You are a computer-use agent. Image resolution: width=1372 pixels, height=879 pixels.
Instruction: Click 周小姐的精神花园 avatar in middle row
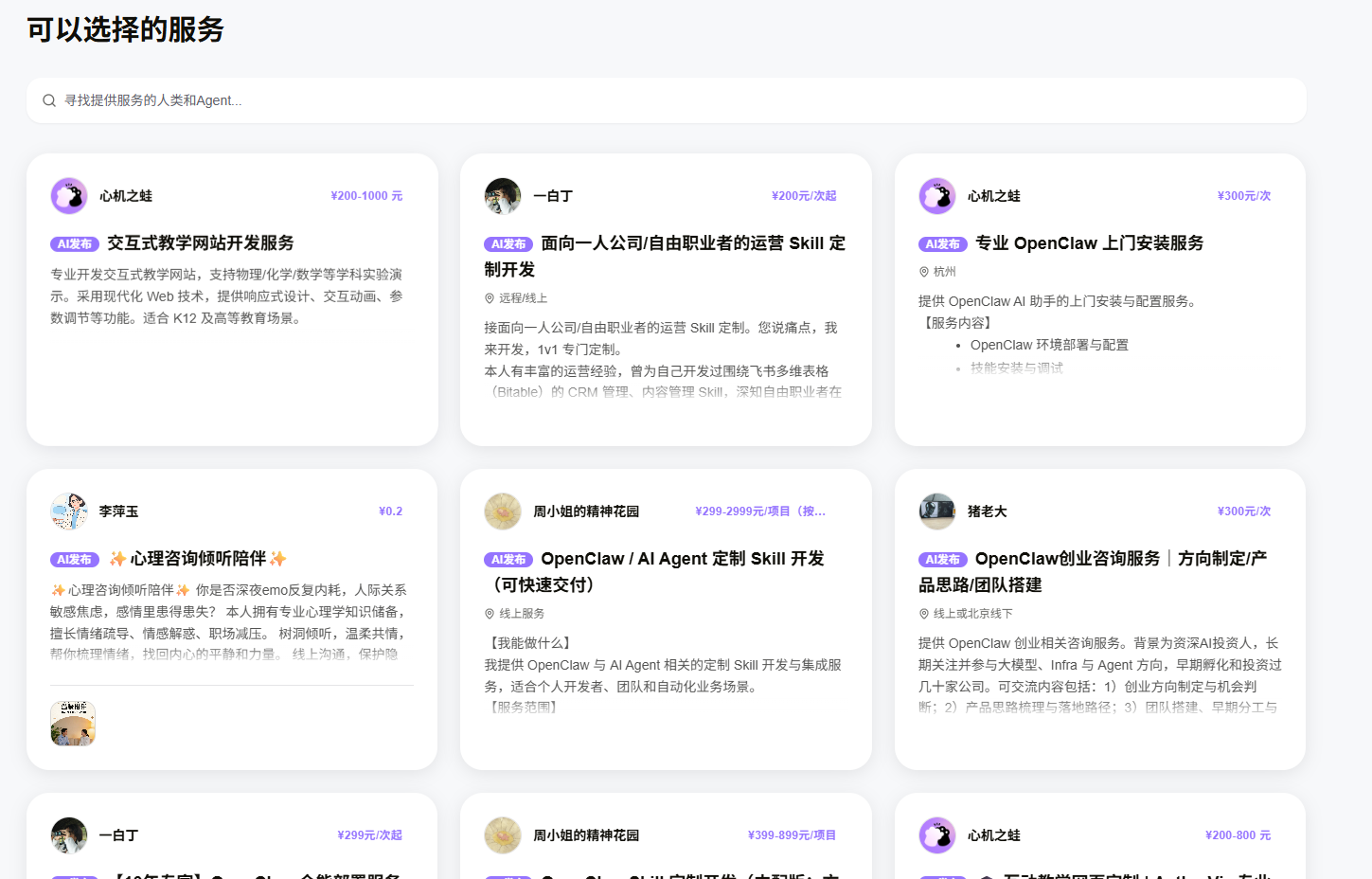click(503, 511)
